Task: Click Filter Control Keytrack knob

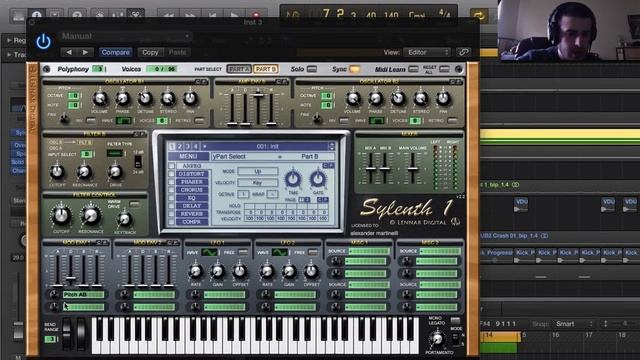Action: pyautogui.click(x=124, y=220)
